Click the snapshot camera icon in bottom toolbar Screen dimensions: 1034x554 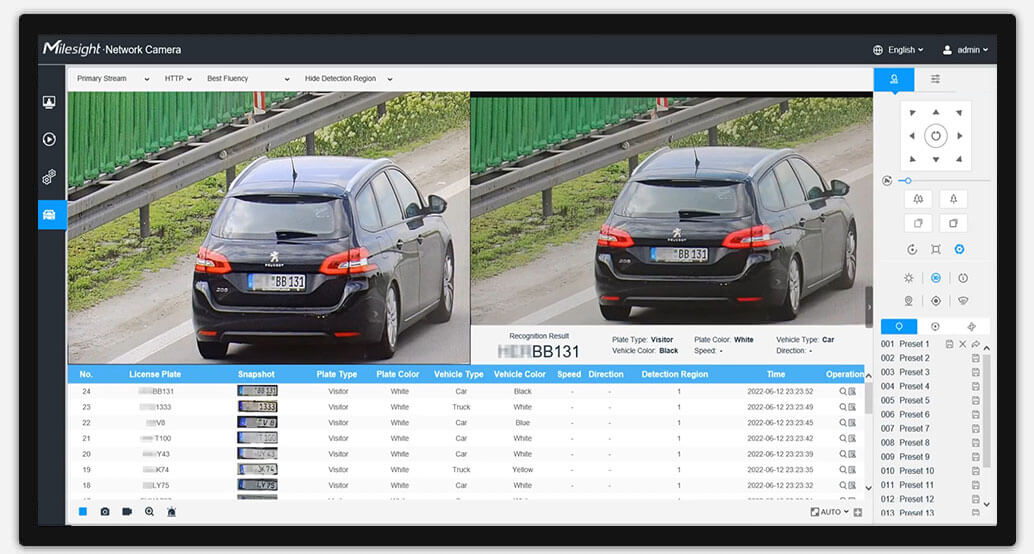pos(105,511)
